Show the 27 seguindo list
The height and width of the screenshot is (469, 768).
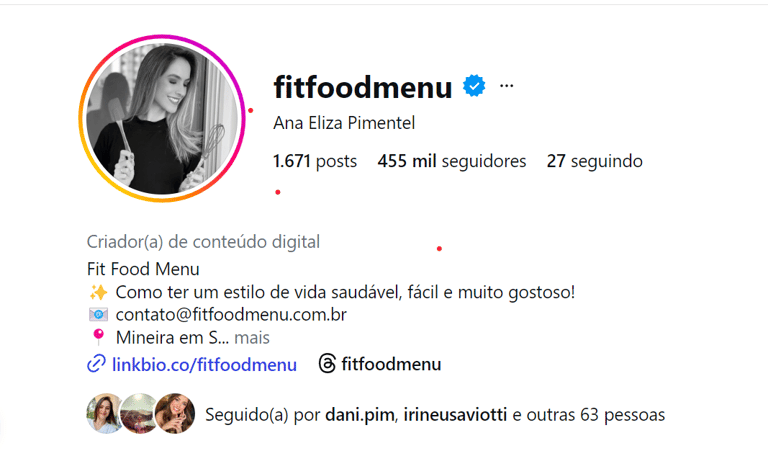[595, 161]
